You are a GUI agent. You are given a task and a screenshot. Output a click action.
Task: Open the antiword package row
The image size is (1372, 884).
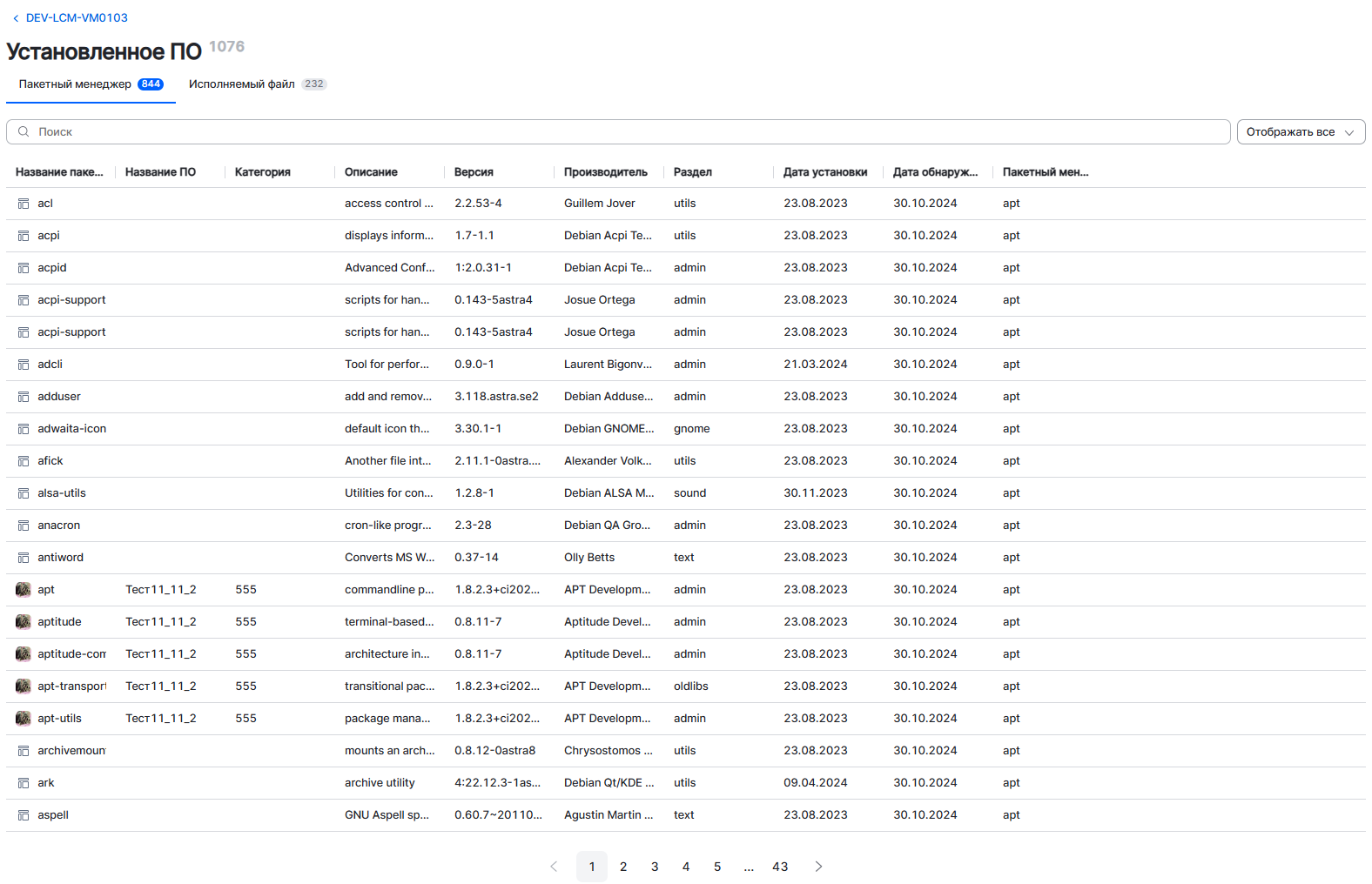click(x=61, y=558)
